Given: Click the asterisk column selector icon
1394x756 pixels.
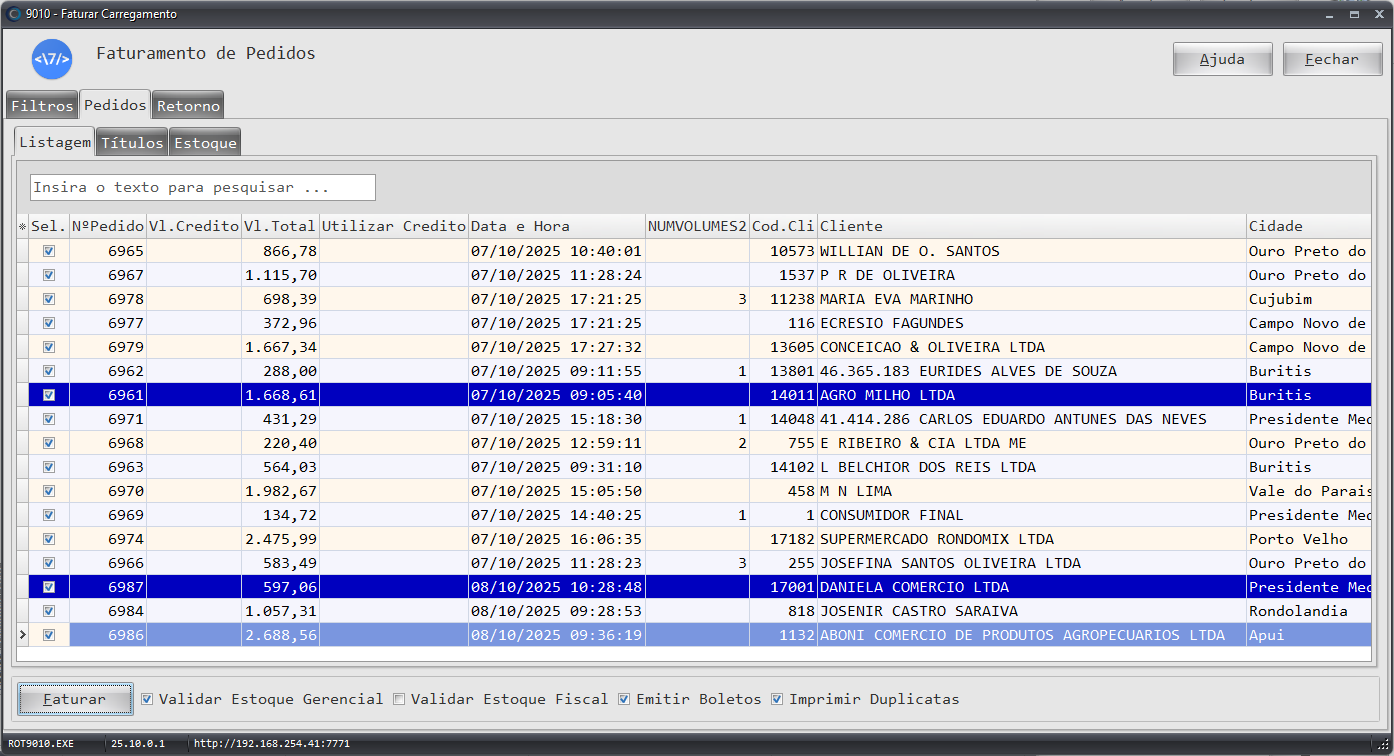Looking at the screenshot, I should 22,227.
